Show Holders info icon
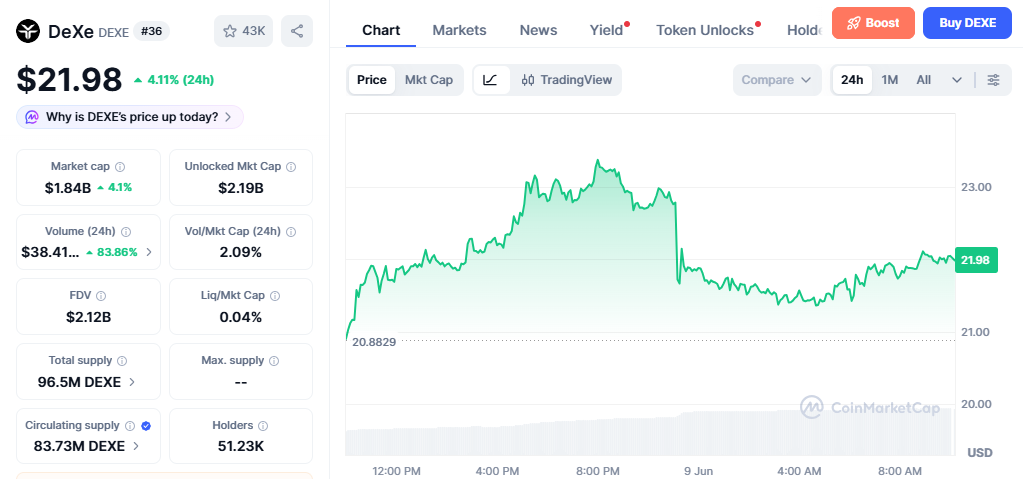Image resolution: width=1023 pixels, height=479 pixels. coord(263,425)
